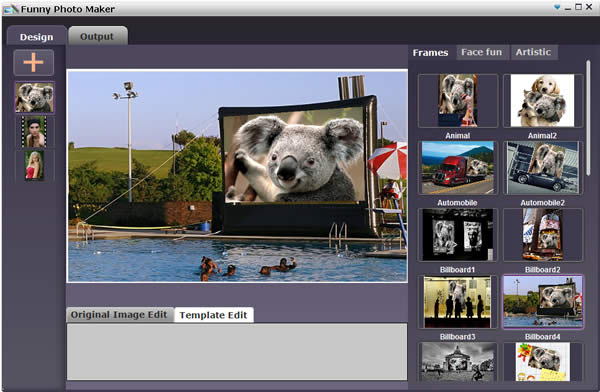Viewport: 600px width, 392px height.
Task: Click the Template Edit tab
Action: 213,315
